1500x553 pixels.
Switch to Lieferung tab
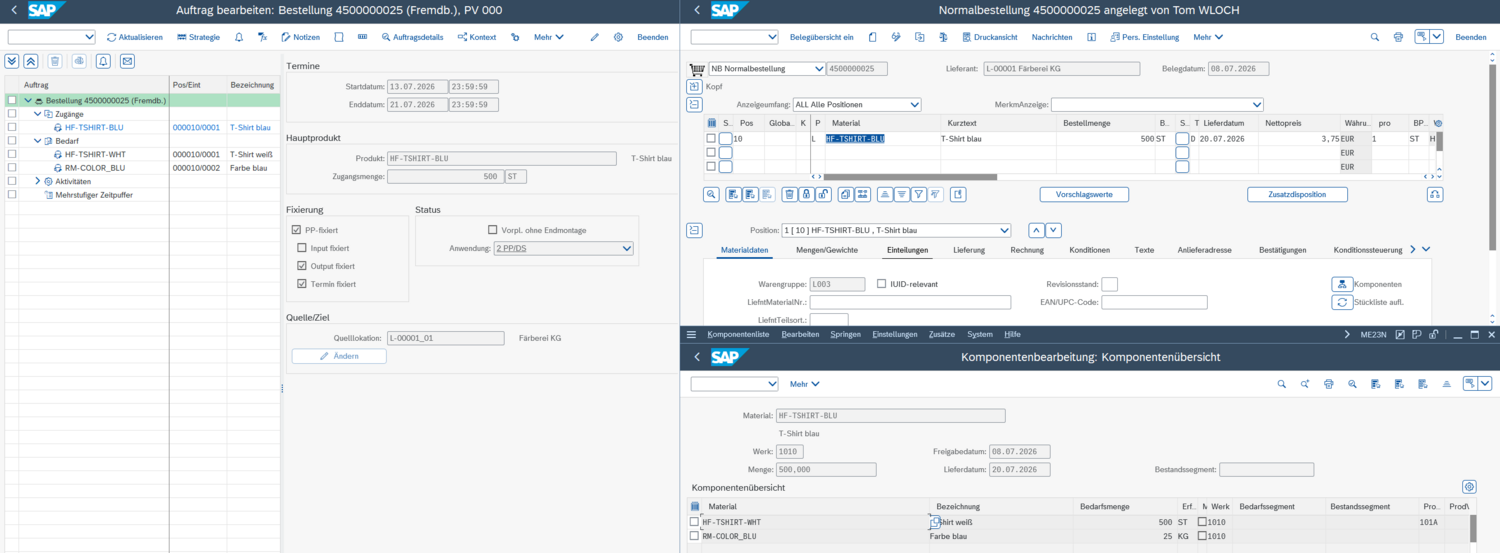(969, 250)
